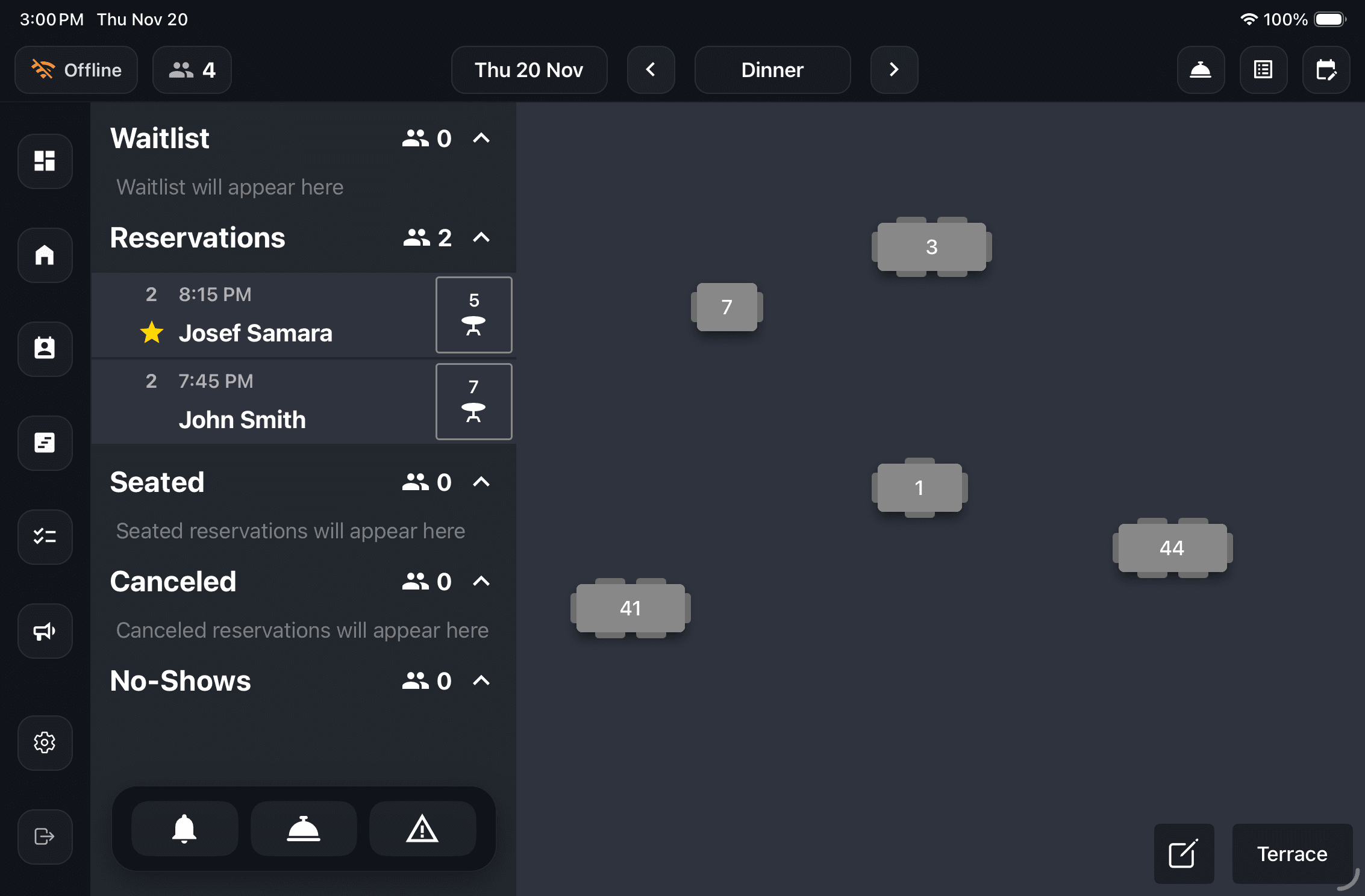Screen dimensions: 1365x896
Task: Open the settings gear in sidebar
Action: click(45, 743)
